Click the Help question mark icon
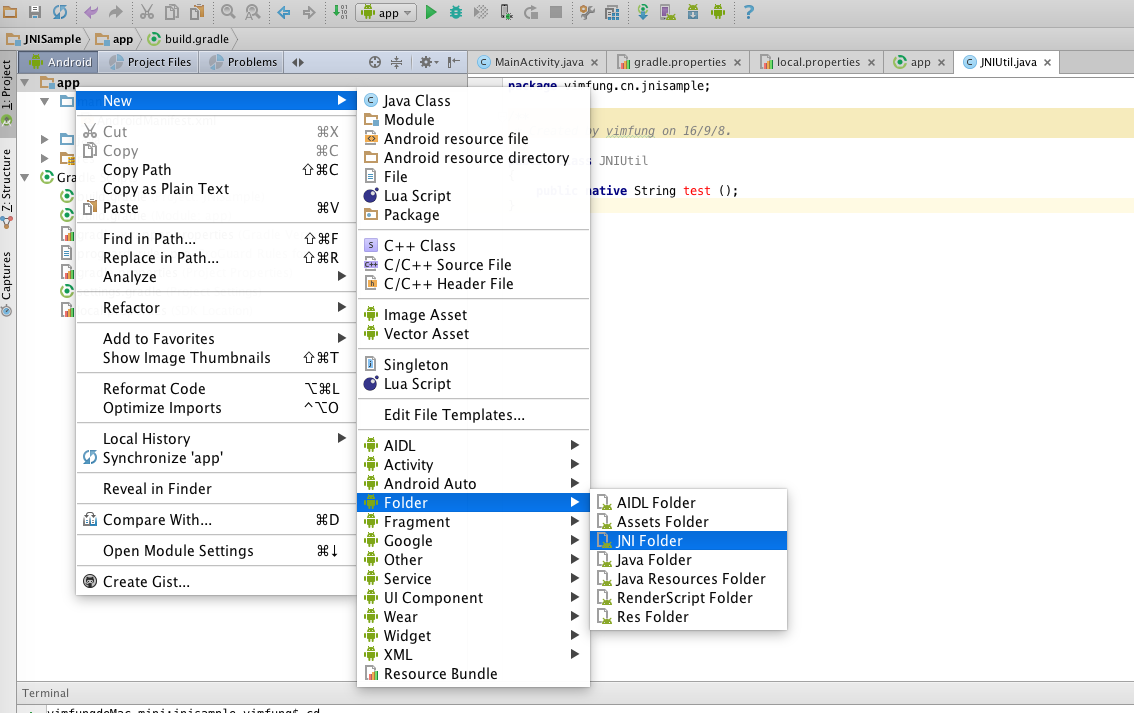The height and width of the screenshot is (713, 1134). click(748, 12)
